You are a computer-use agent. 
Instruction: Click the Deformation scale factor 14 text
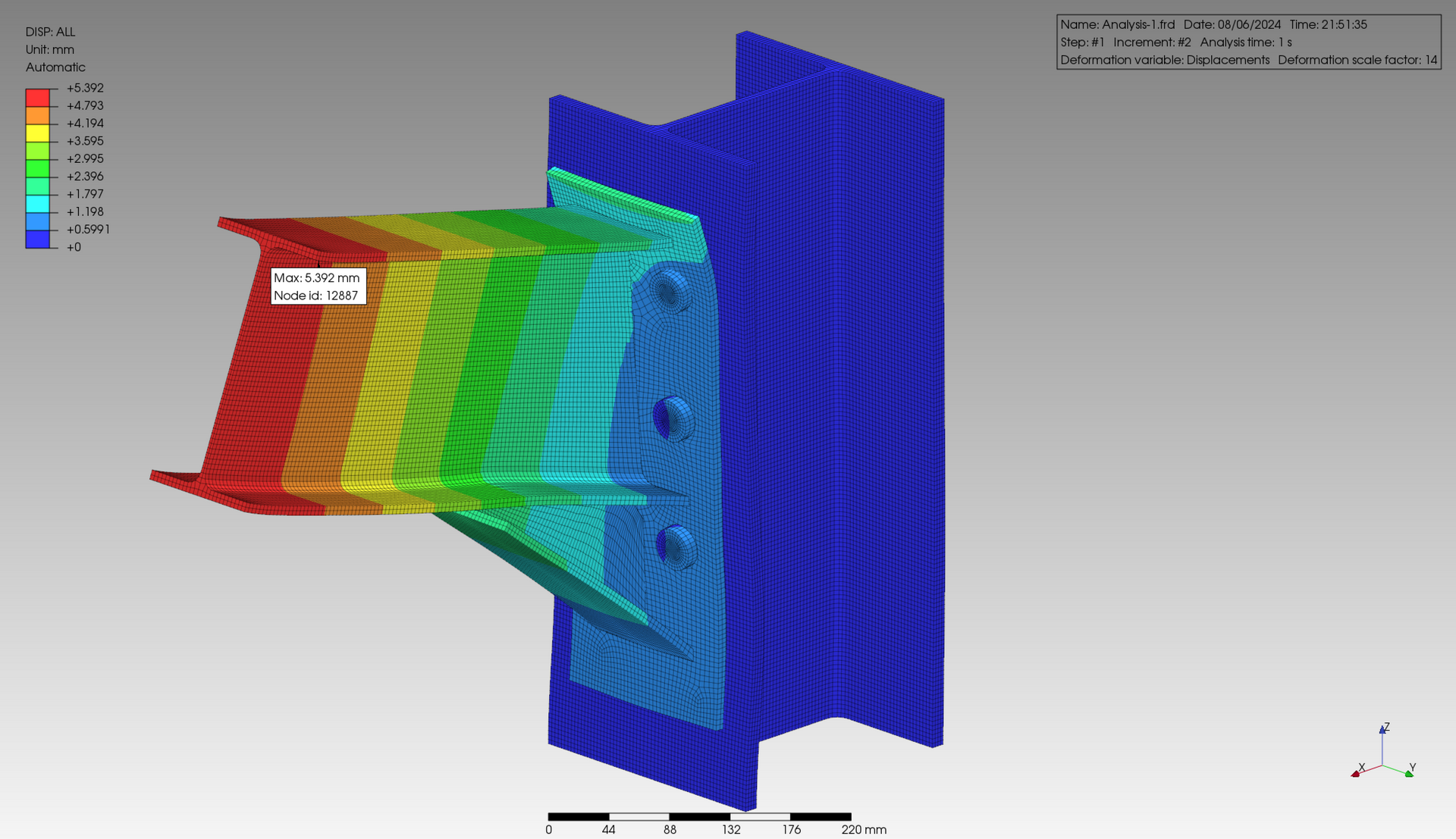(x=1357, y=60)
